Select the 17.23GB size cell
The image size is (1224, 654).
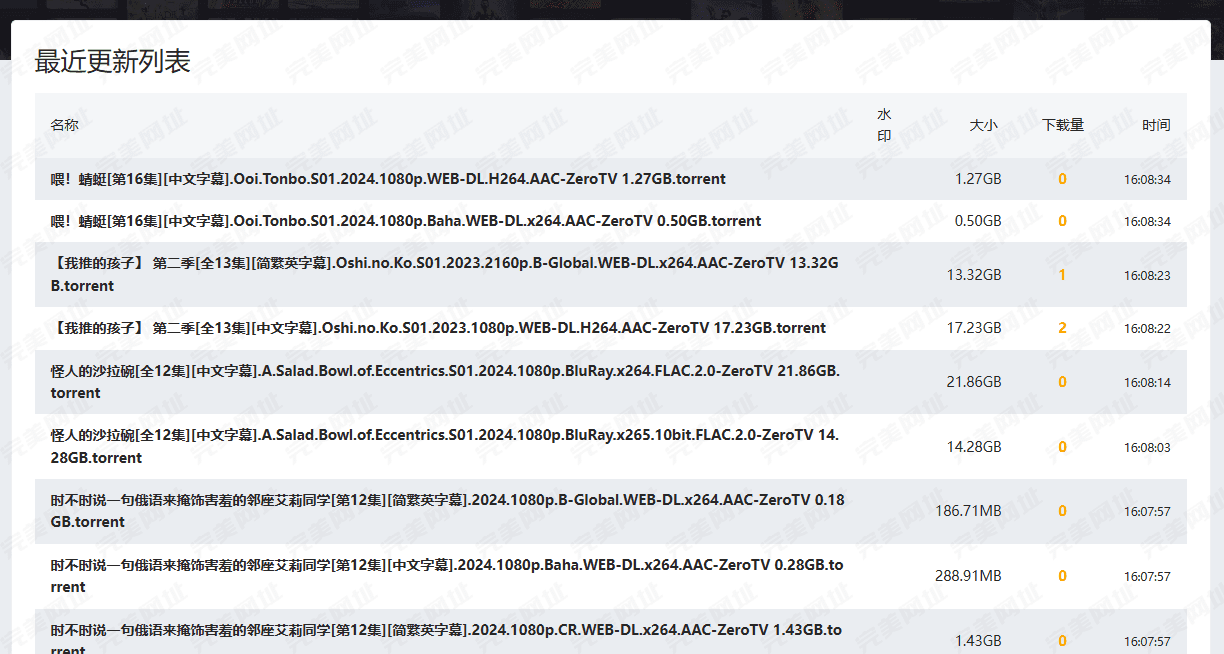pos(974,328)
